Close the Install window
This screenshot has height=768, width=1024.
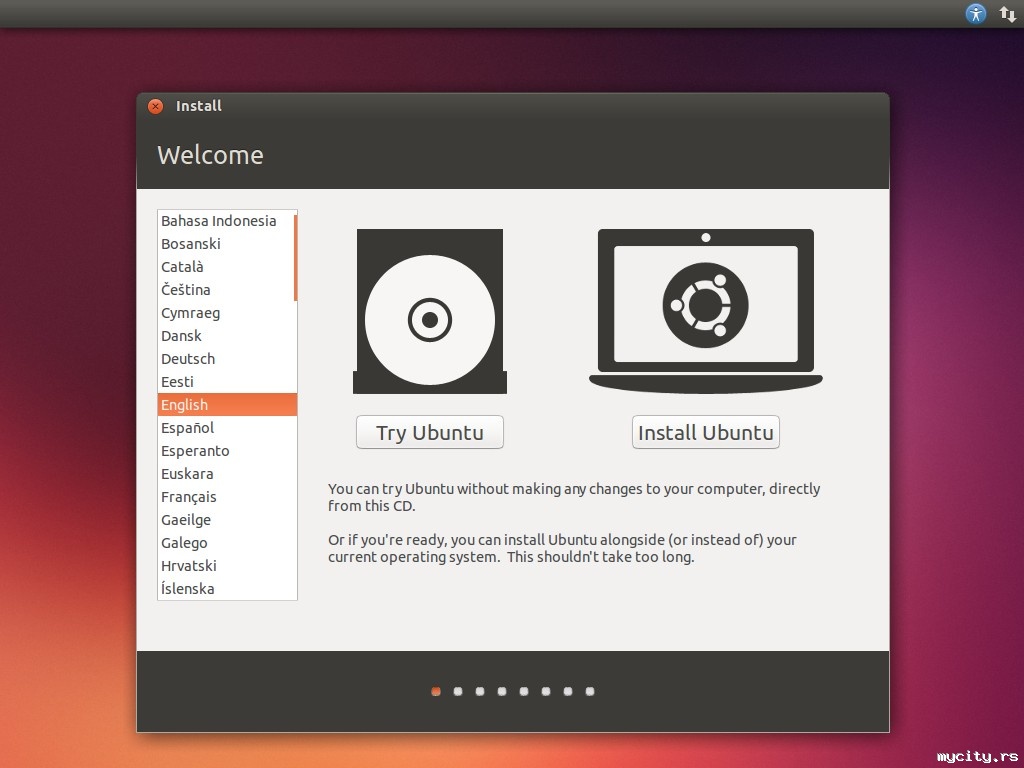tap(155, 106)
